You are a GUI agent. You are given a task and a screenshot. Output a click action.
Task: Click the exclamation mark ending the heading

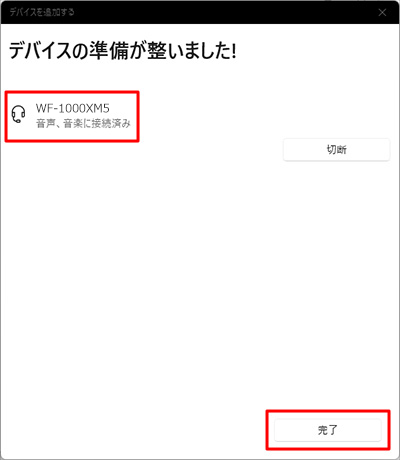233,51
